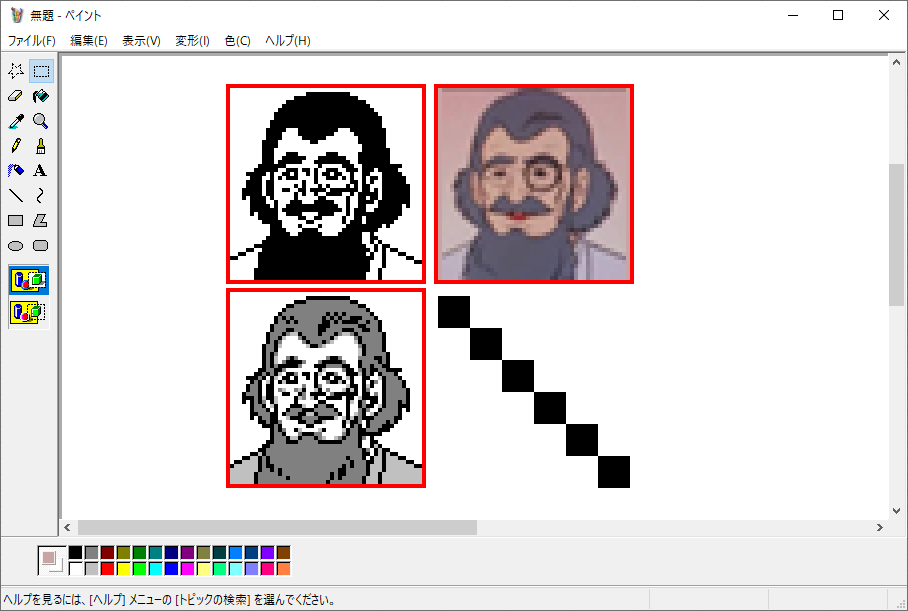908x611 pixels.
Task: Open the 編集(E) menu
Action: pyautogui.click(x=89, y=41)
